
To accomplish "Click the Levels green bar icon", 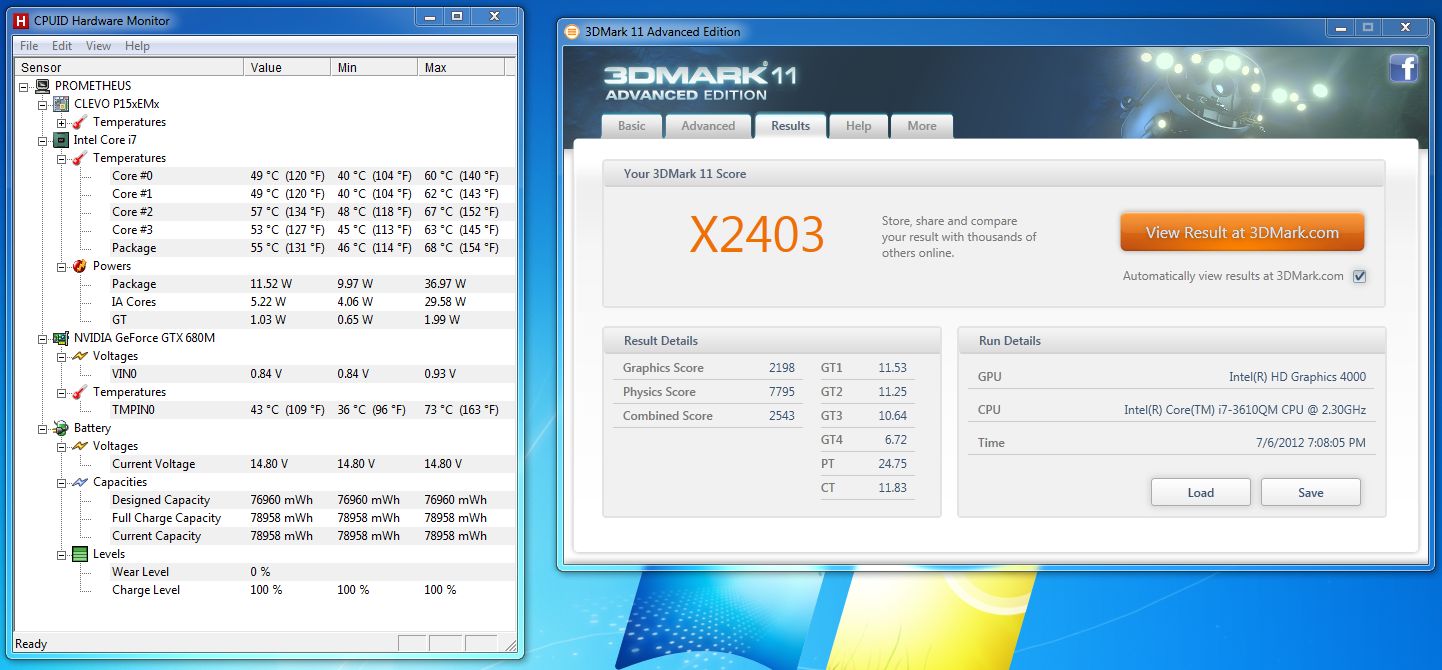I will click(x=80, y=554).
